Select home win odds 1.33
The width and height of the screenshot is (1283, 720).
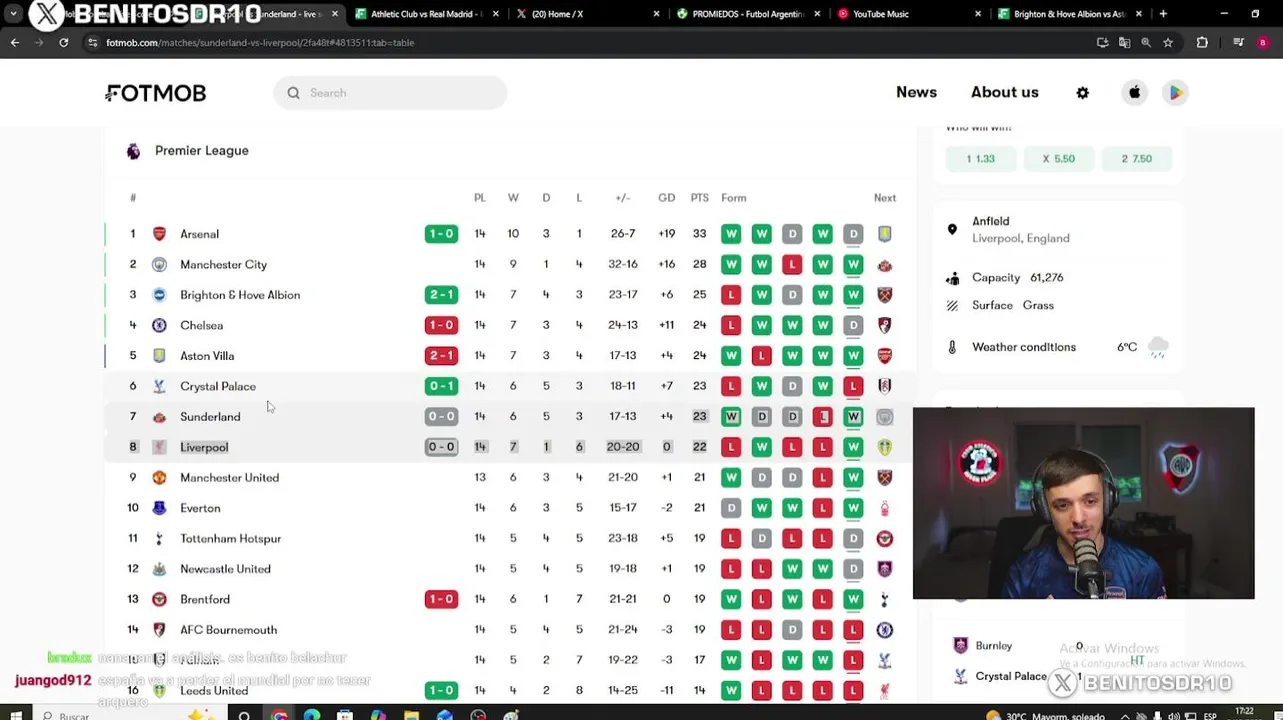tap(980, 159)
